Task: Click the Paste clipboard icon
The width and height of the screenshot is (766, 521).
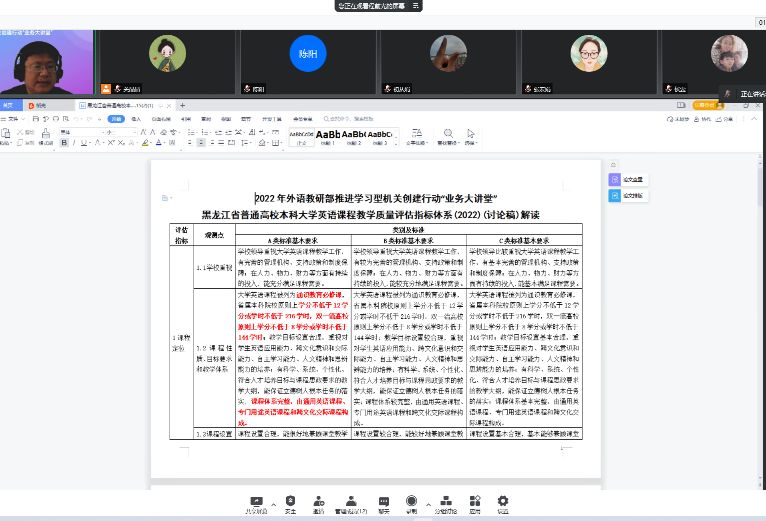Action: pos(6,133)
